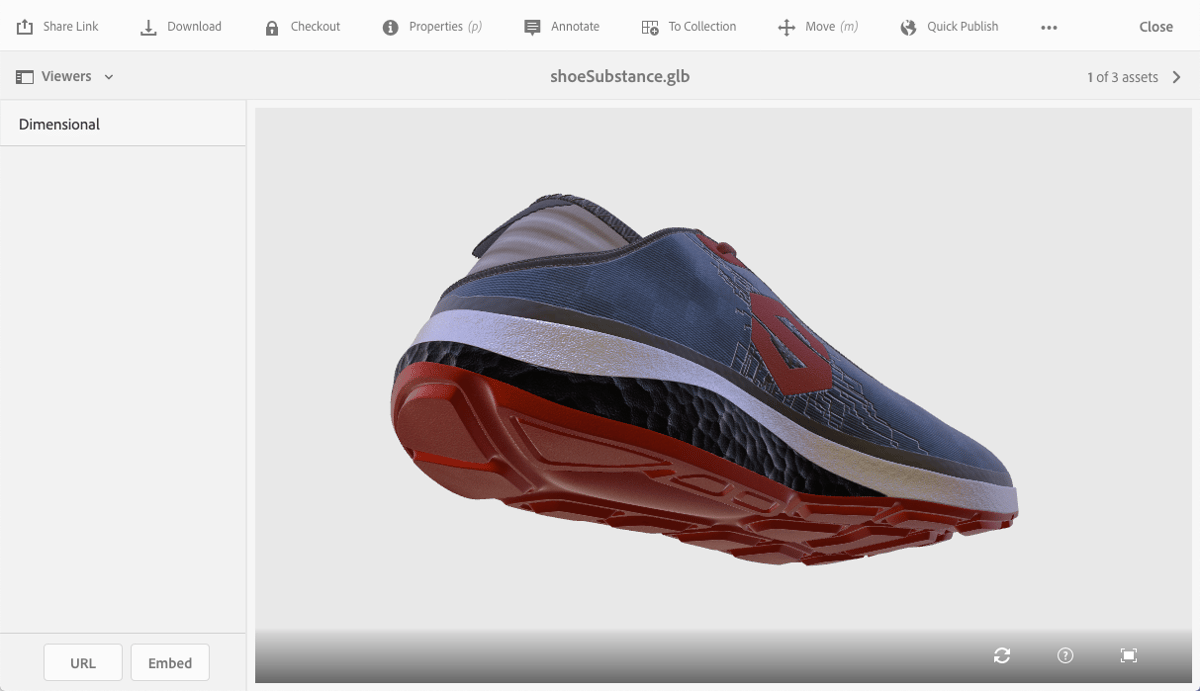
Task: Expand more options with ellipsis menu
Action: (x=1048, y=27)
